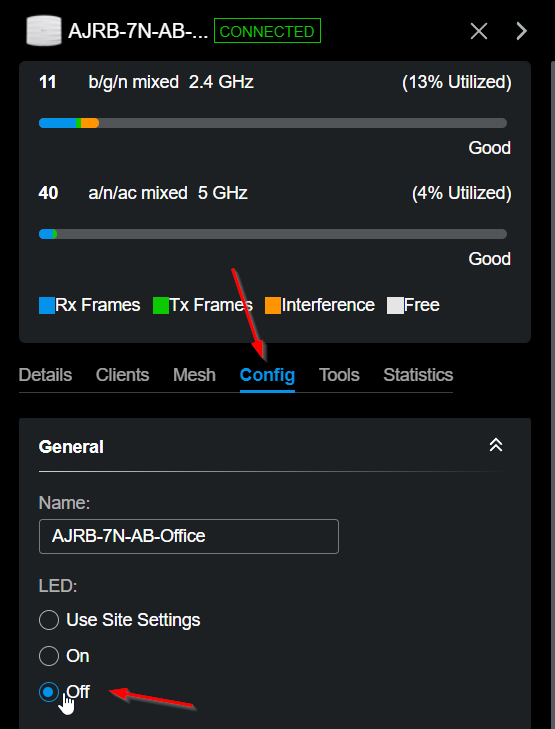The height and width of the screenshot is (729, 555).
Task: Select the Use Site Settings LED option
Action: pyautogui.click(x=49, y=620)
